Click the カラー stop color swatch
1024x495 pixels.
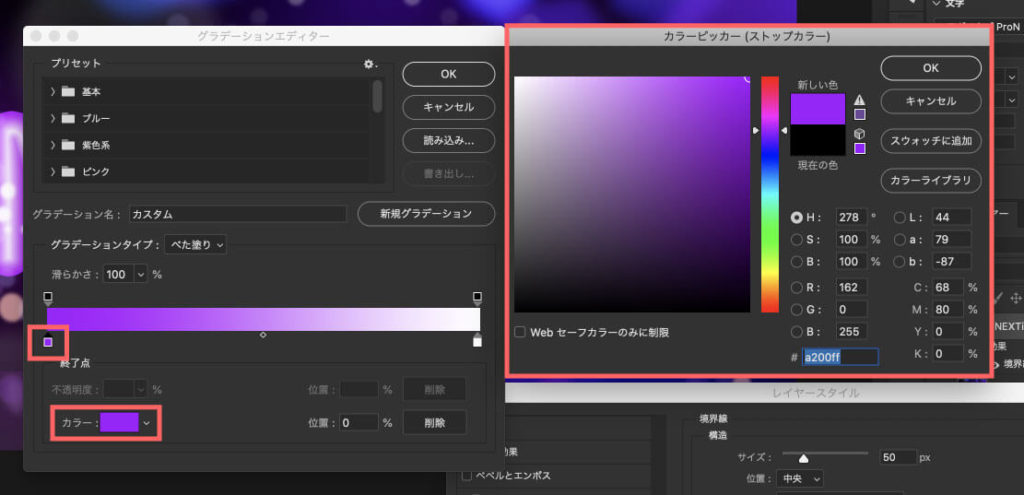pos(120,423)
